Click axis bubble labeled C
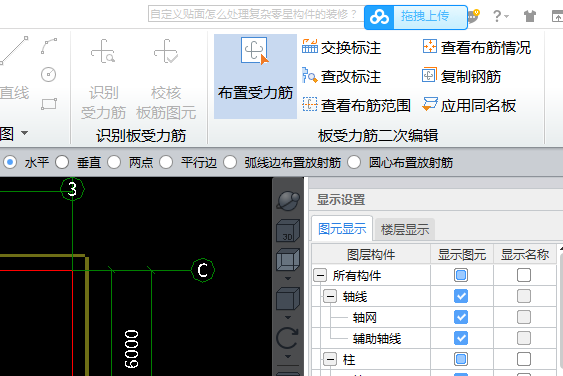The width and height of the screenshot is (563, 376). [203, 270]
